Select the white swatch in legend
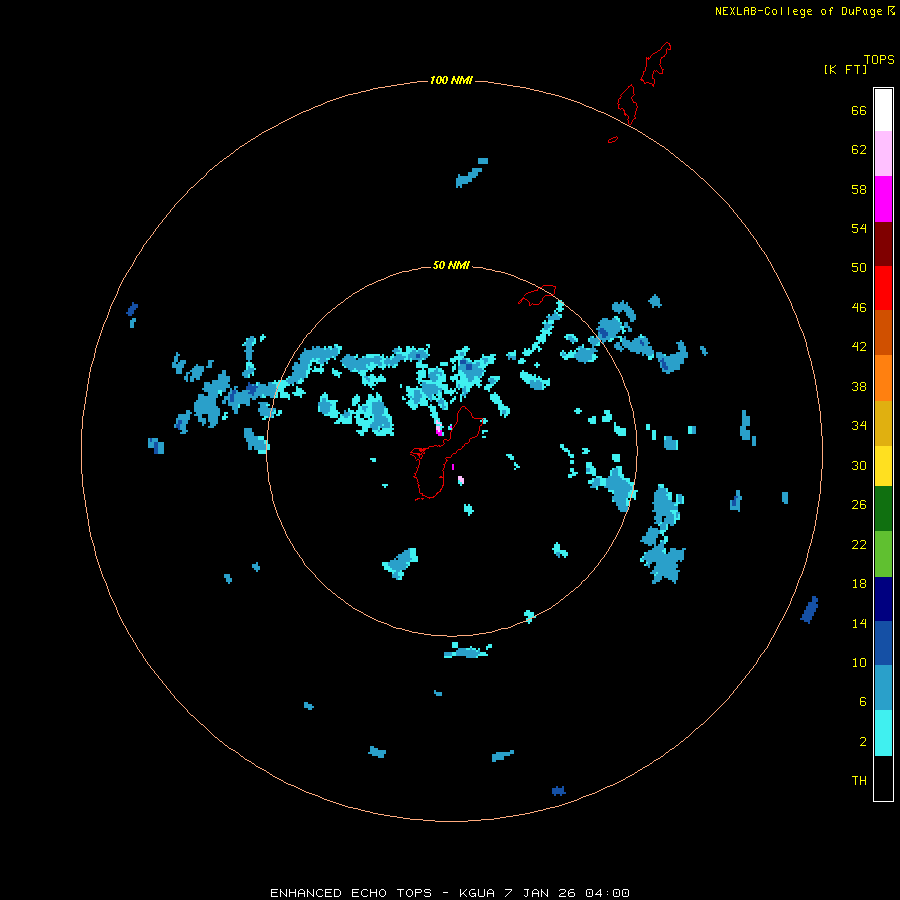The width and height of the screenshot is (900, 900). coord(883,110)
